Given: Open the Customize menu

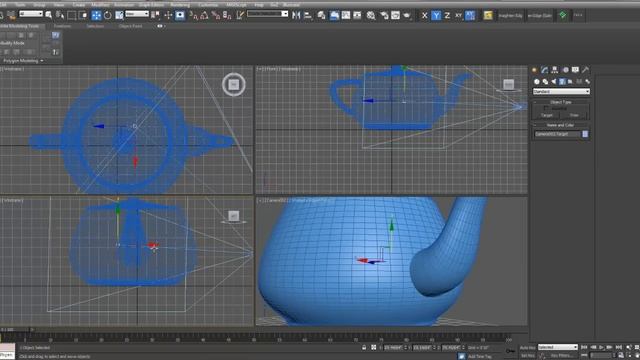Looking at the screenshot, I should 208,5.
